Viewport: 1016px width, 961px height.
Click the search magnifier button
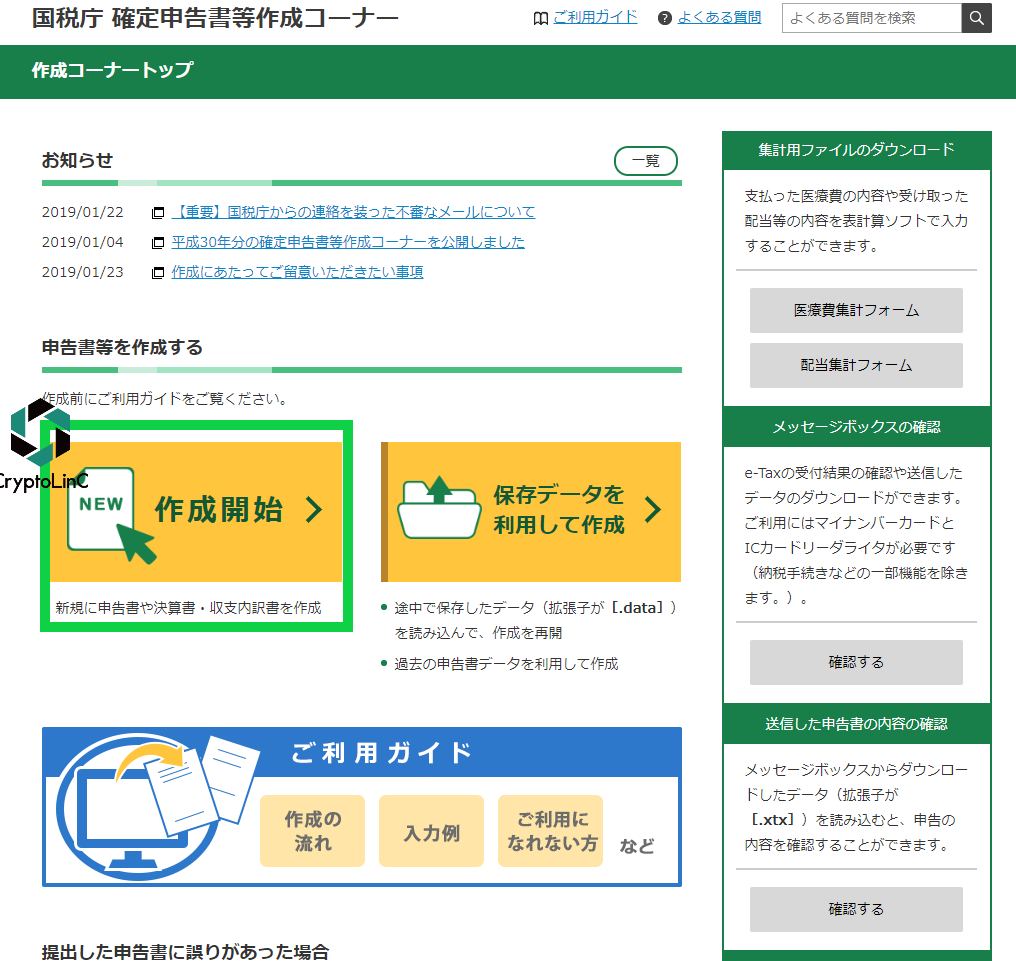click(976, 18)
